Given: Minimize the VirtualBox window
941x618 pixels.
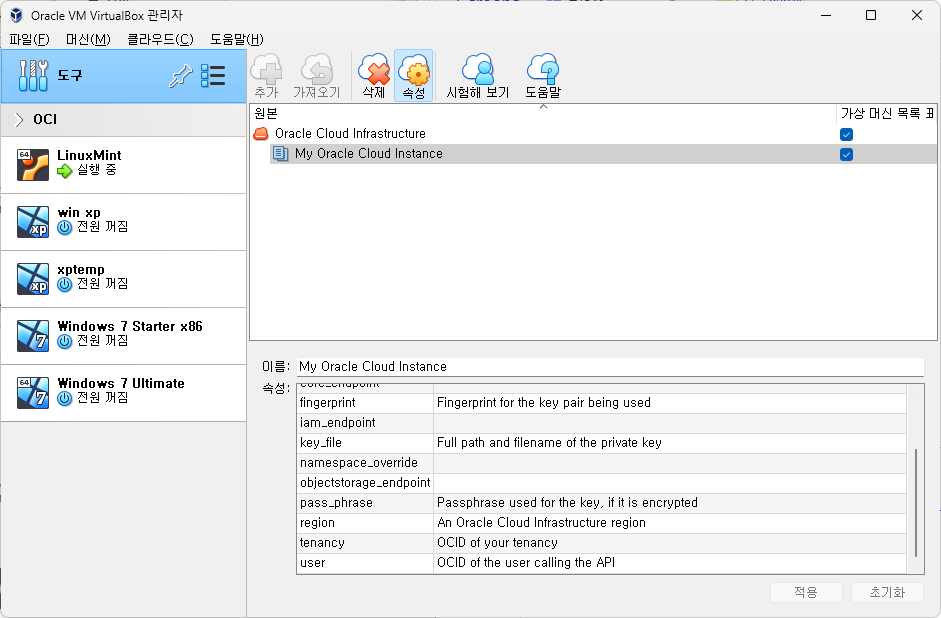Looking at the screenshot, I should [x=826, y=16].
